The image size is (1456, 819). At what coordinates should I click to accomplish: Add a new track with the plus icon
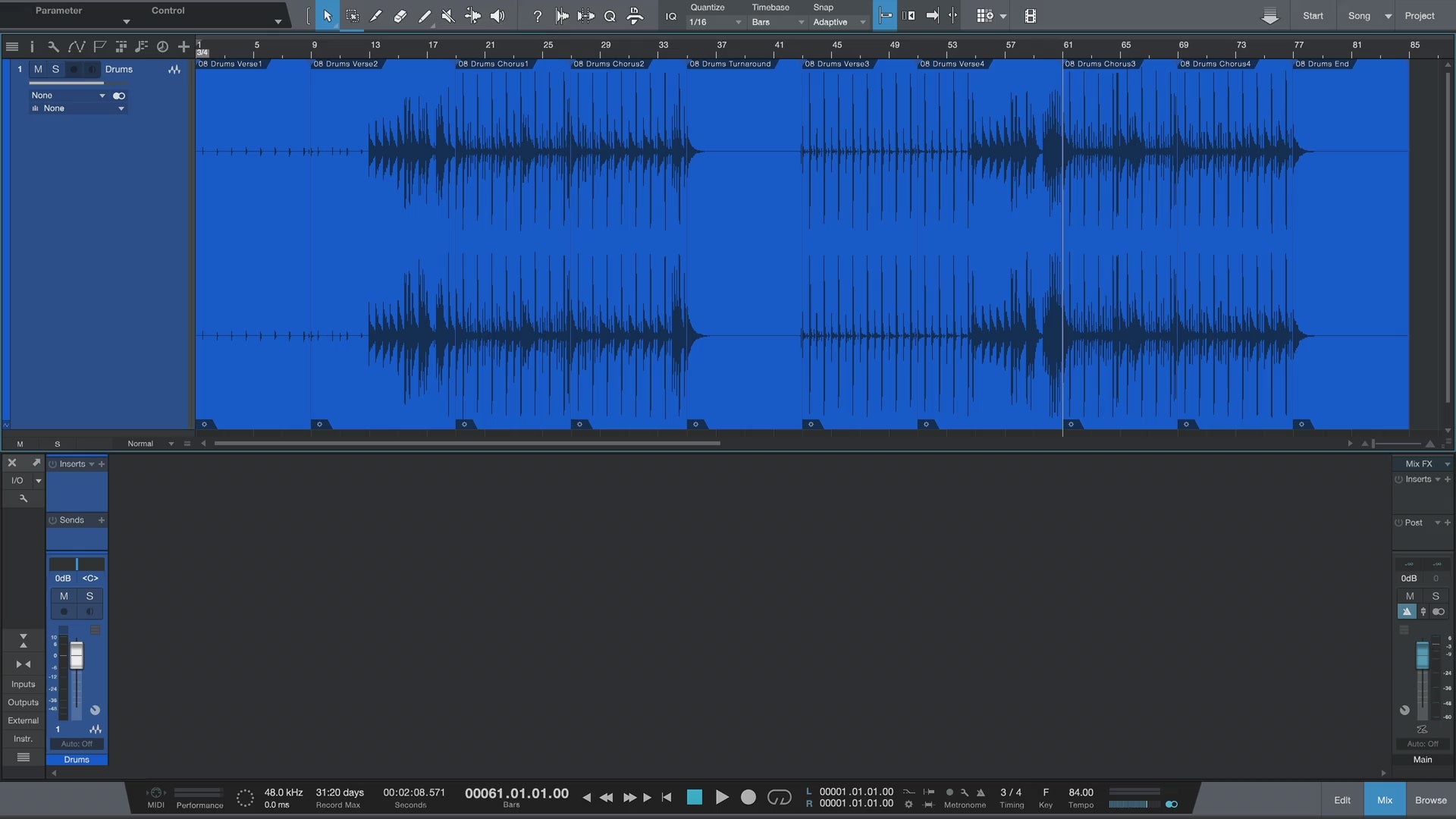(x=184, y=47)
